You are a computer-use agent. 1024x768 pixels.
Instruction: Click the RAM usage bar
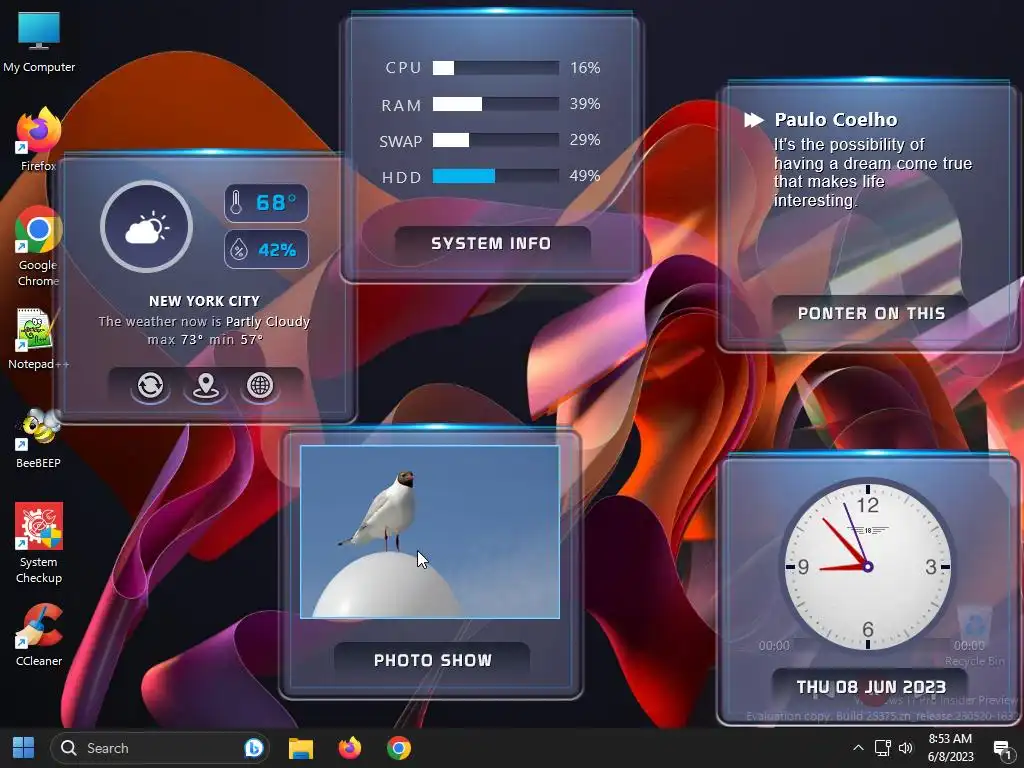(x=496, y=104)
